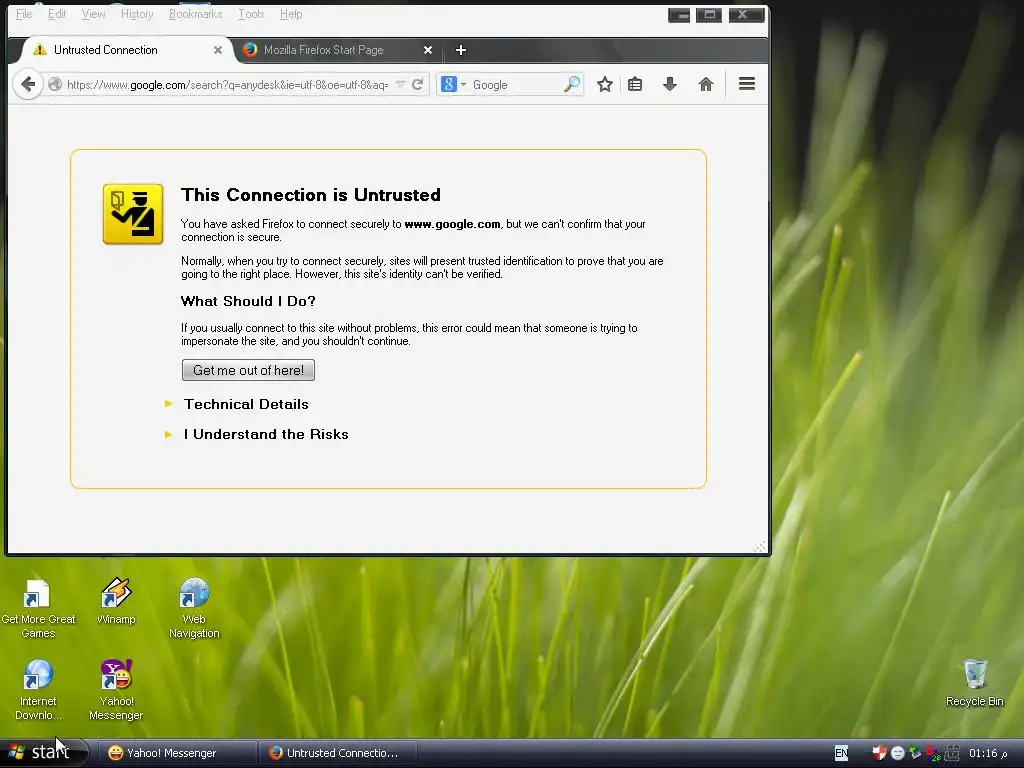Open the URL history dropdown arrow
This screenshot has height=768, width=1024.
click(400, 84)
